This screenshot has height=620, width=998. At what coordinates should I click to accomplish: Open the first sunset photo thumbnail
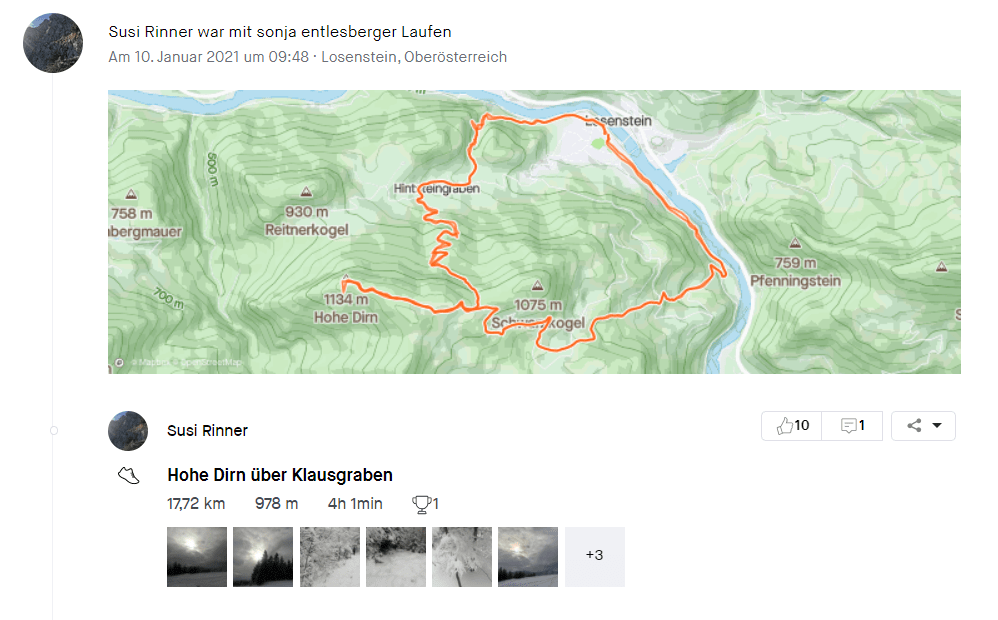197,556
